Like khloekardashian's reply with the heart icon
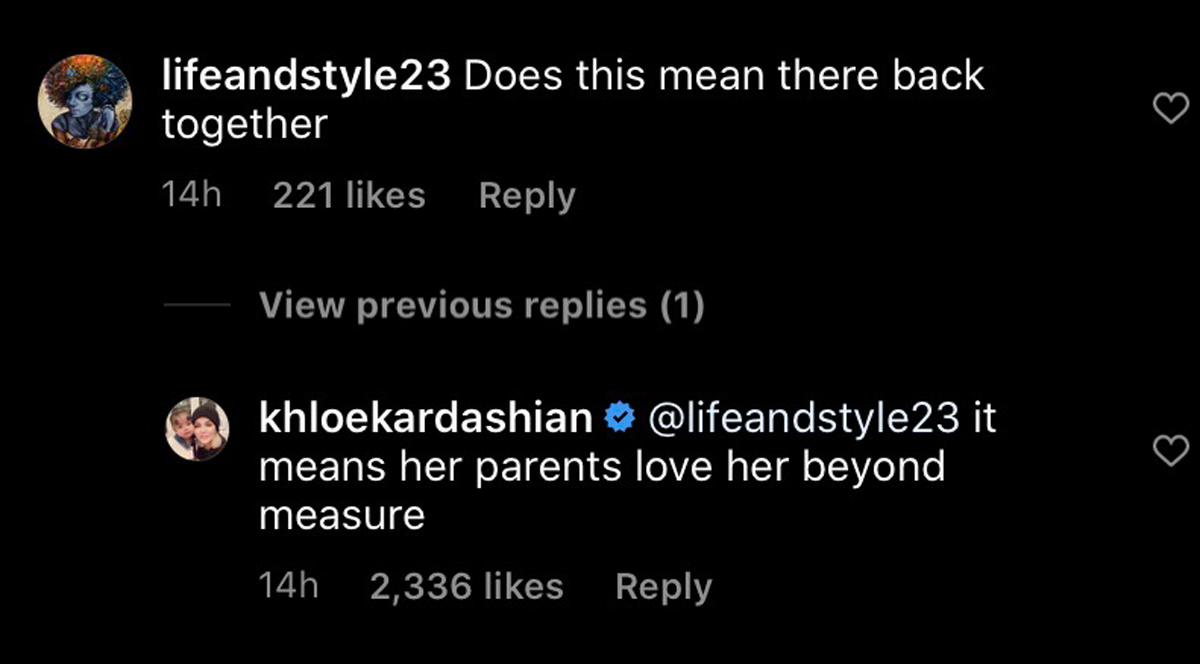This screenshot has height=664, width=1200. point(1170,450)
